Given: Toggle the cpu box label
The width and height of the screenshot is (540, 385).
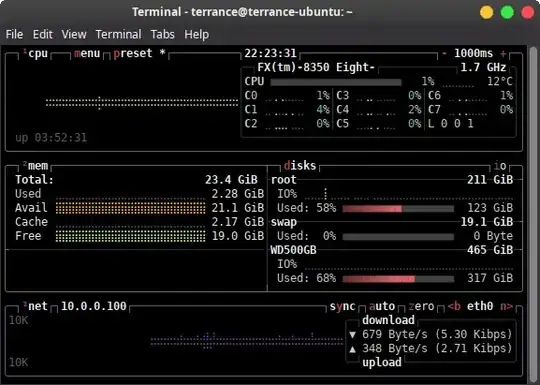Looking at the screenshot, I should (x=38, y=54).
